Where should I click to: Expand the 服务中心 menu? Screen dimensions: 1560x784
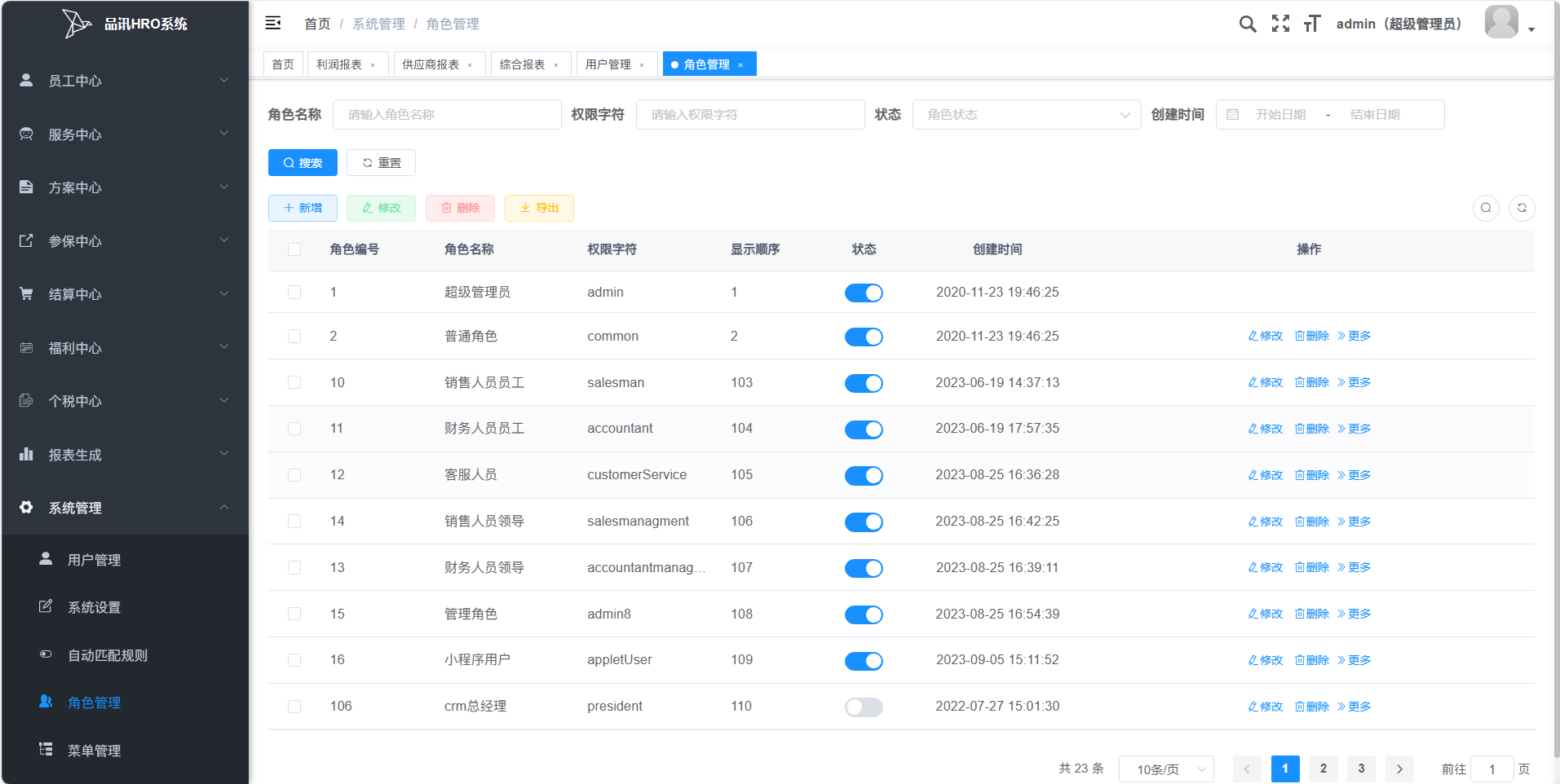[x=126, y=134]
